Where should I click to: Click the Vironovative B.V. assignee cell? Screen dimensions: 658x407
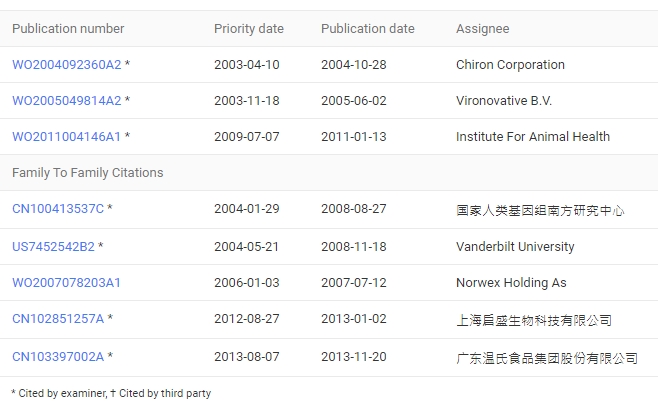[504, 101]
